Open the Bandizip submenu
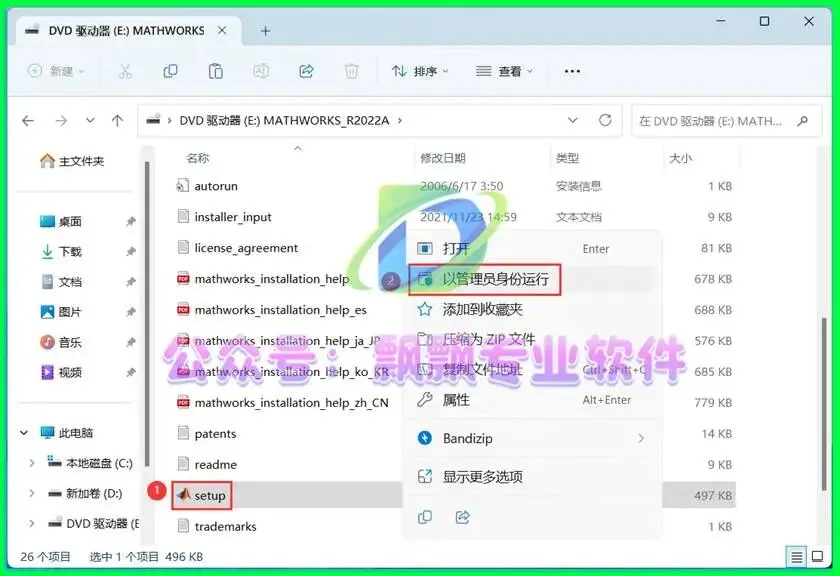The width and height of the screenshot is (840, 576). pyautogui.click(x=534, y=438)
